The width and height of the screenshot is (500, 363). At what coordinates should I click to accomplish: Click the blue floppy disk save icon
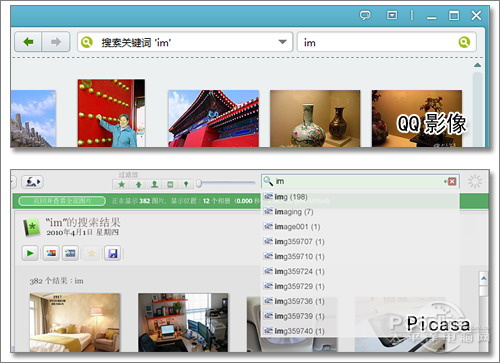pyautogui.click(x=113, y=253)
